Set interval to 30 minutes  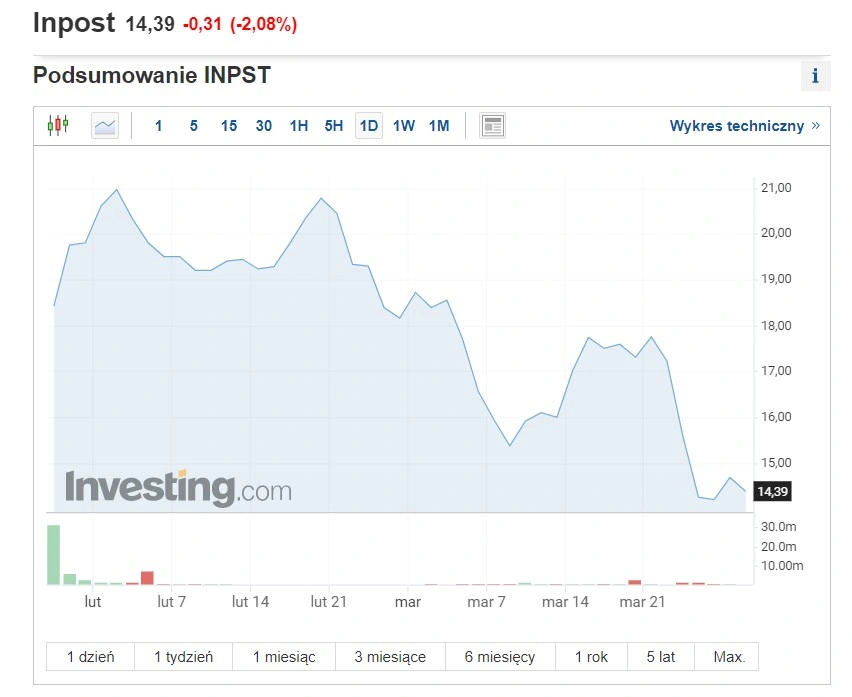(264, 126)
